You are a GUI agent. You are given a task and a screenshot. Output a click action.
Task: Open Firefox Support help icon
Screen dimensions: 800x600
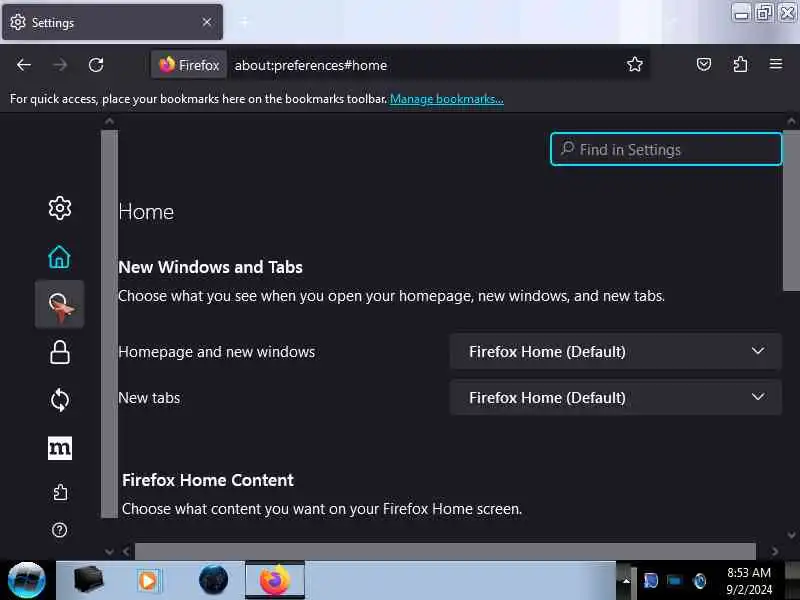pyautogui.click(x=60, y=530)
